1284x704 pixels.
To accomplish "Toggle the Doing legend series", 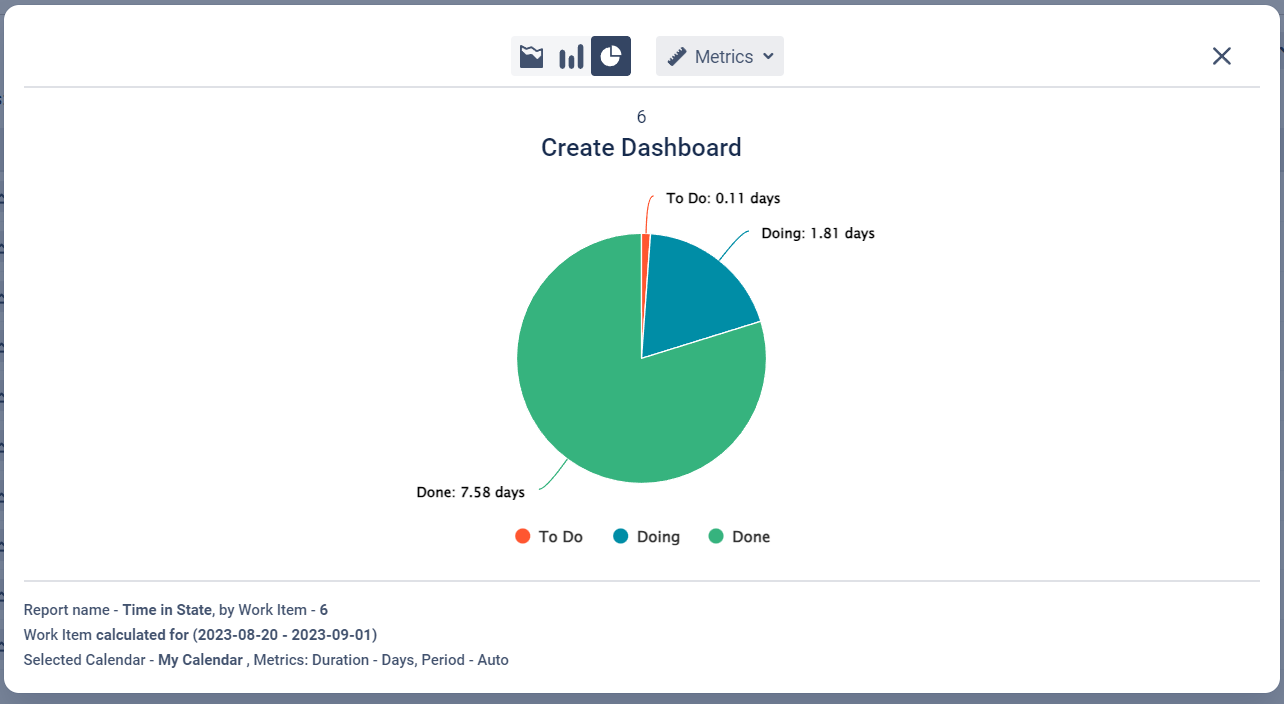I will tap(658, 537).
